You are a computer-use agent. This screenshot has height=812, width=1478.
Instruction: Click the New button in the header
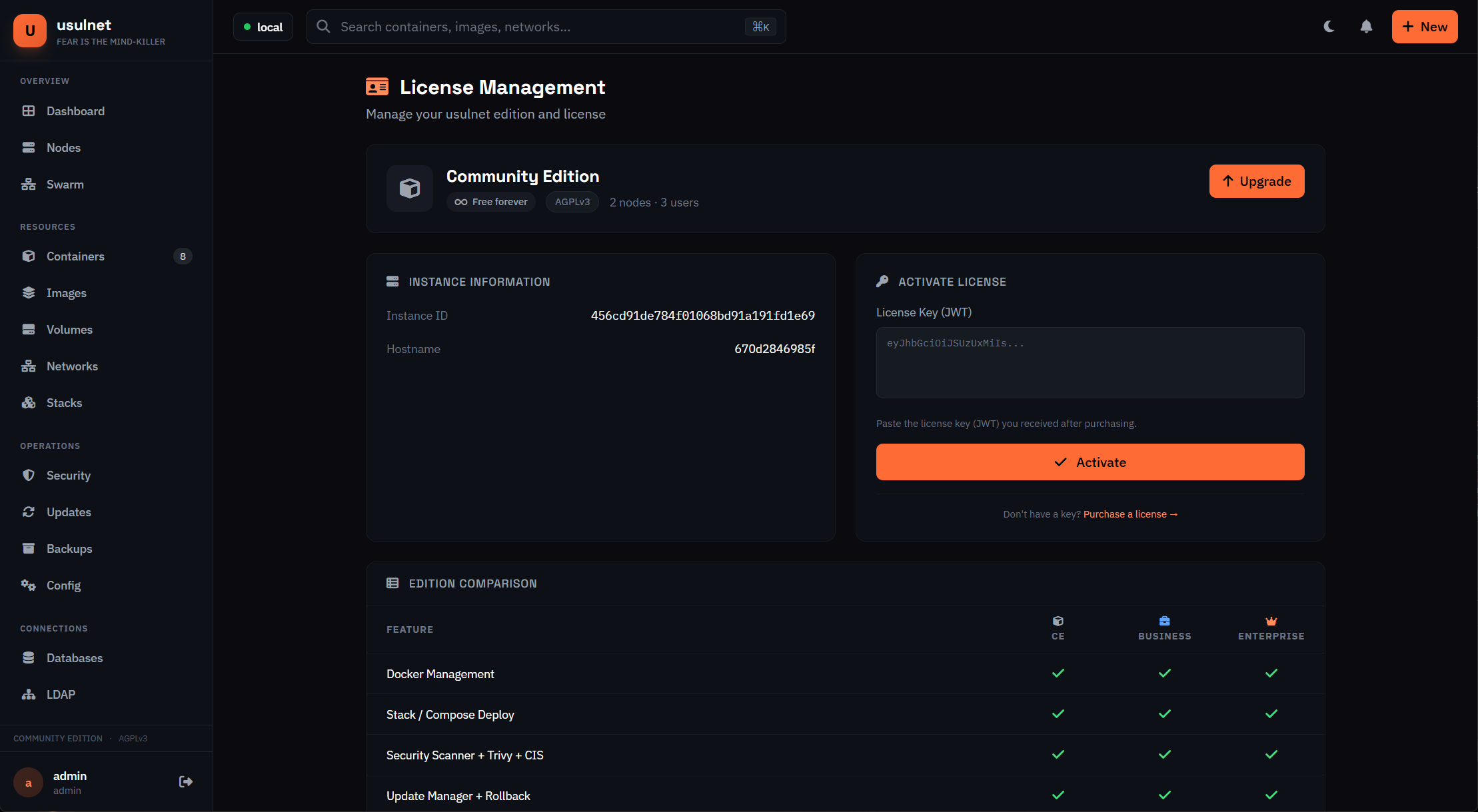coord(1425,27)
